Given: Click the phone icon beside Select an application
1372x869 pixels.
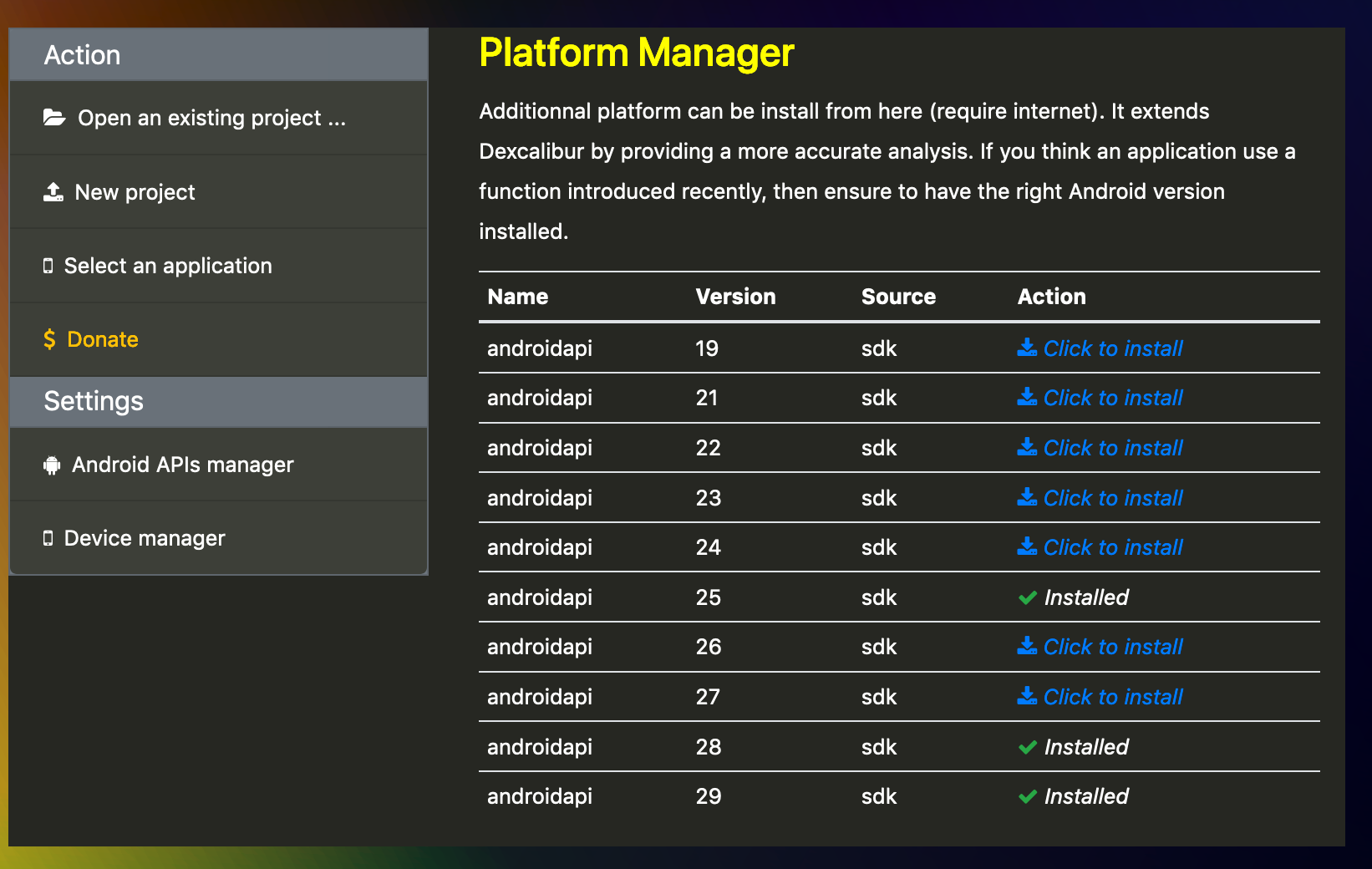Looking at the screenshot, I should [x=48, y=266].
